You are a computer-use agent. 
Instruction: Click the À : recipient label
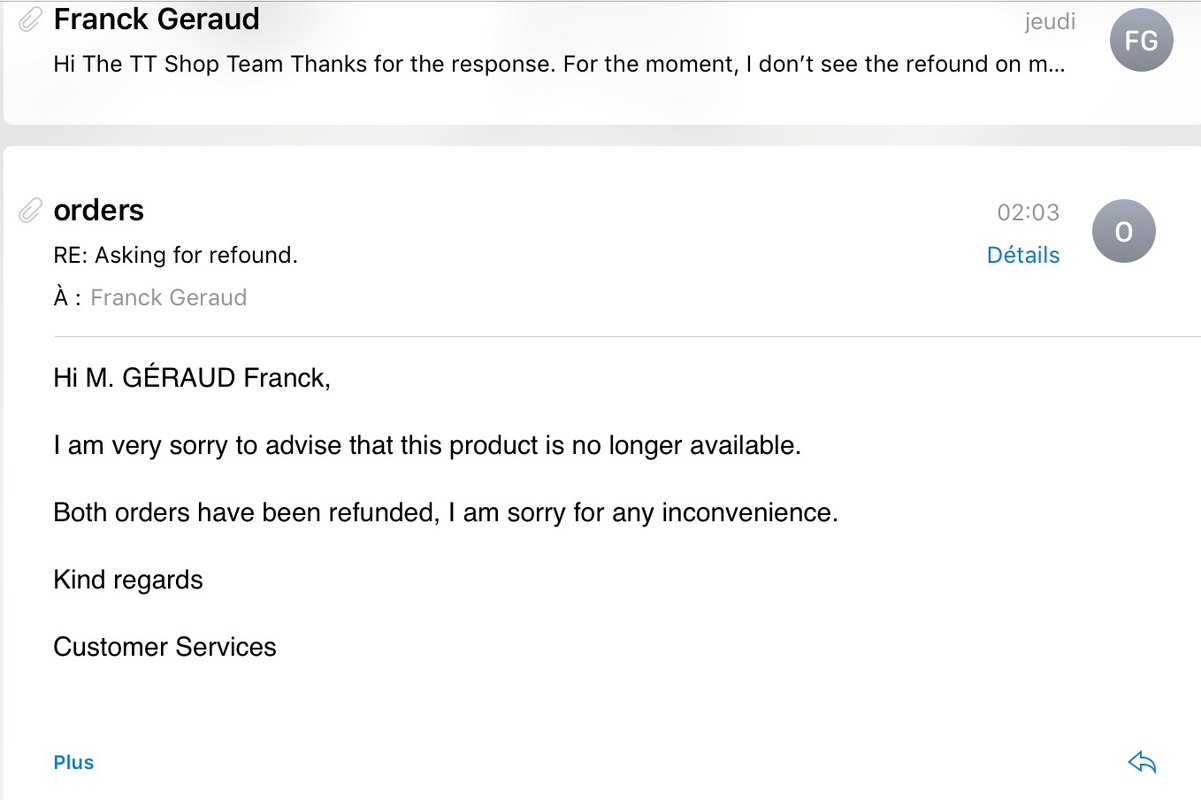pyautogui.click(x=66, y=297)
